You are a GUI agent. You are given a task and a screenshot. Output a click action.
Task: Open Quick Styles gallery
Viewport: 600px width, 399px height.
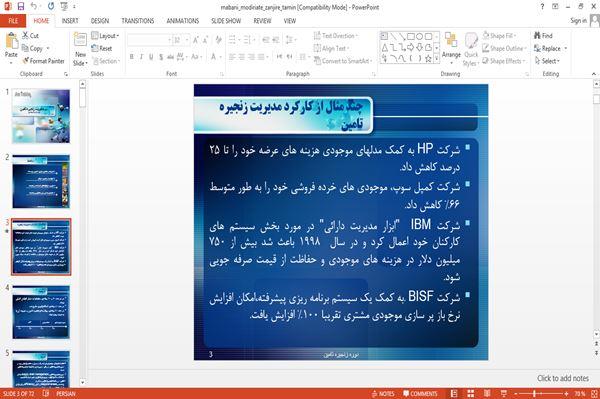point(471,50)
